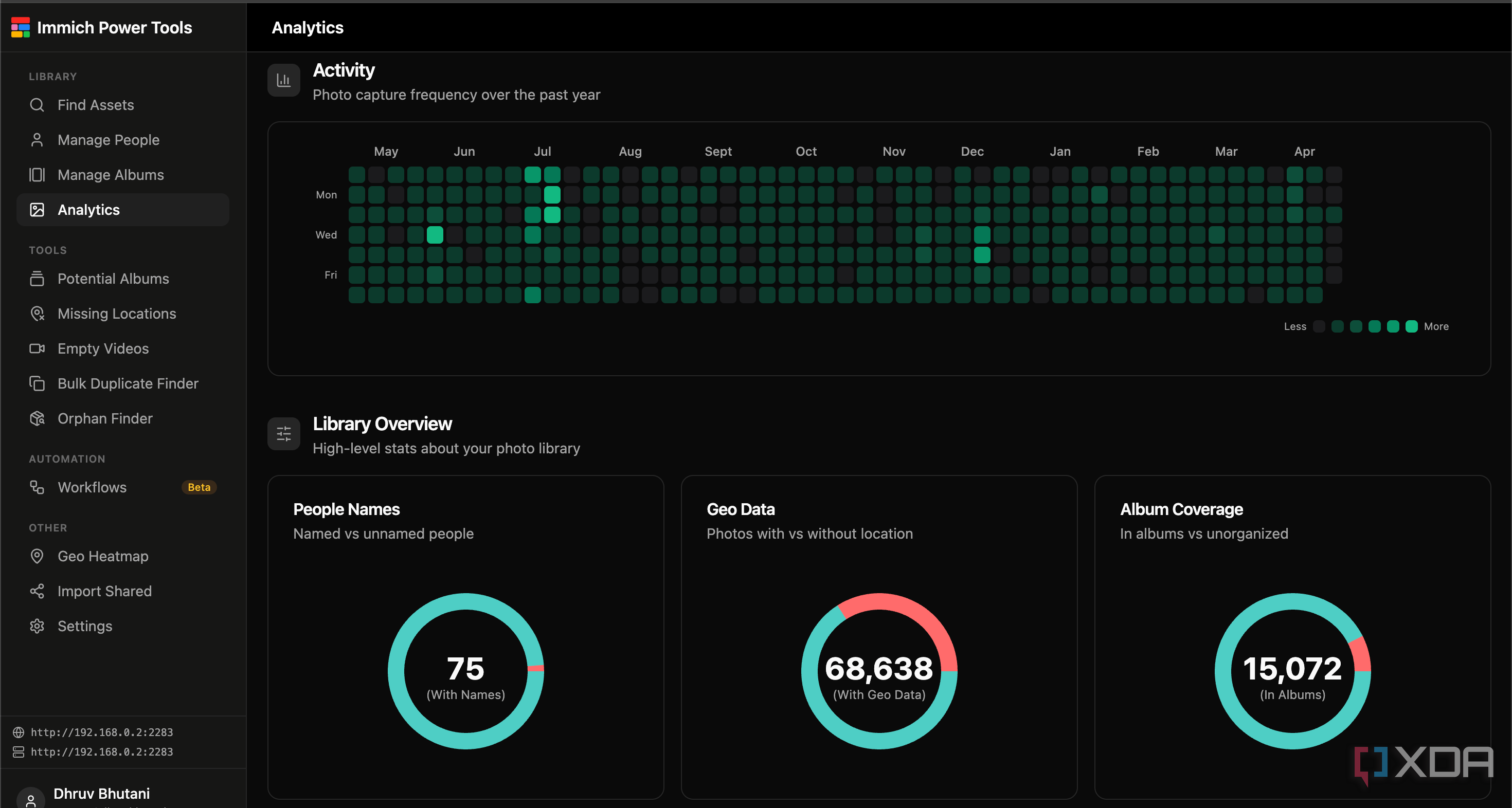This screenshot has width=1512, height=808.
Task: Click the Manage People person icon
Action: [x=37, y=140]
